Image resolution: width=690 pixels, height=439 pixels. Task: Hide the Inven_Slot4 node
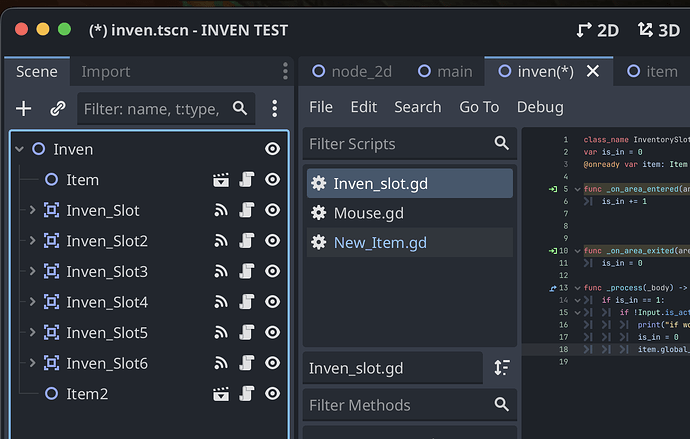click(272, 302)
